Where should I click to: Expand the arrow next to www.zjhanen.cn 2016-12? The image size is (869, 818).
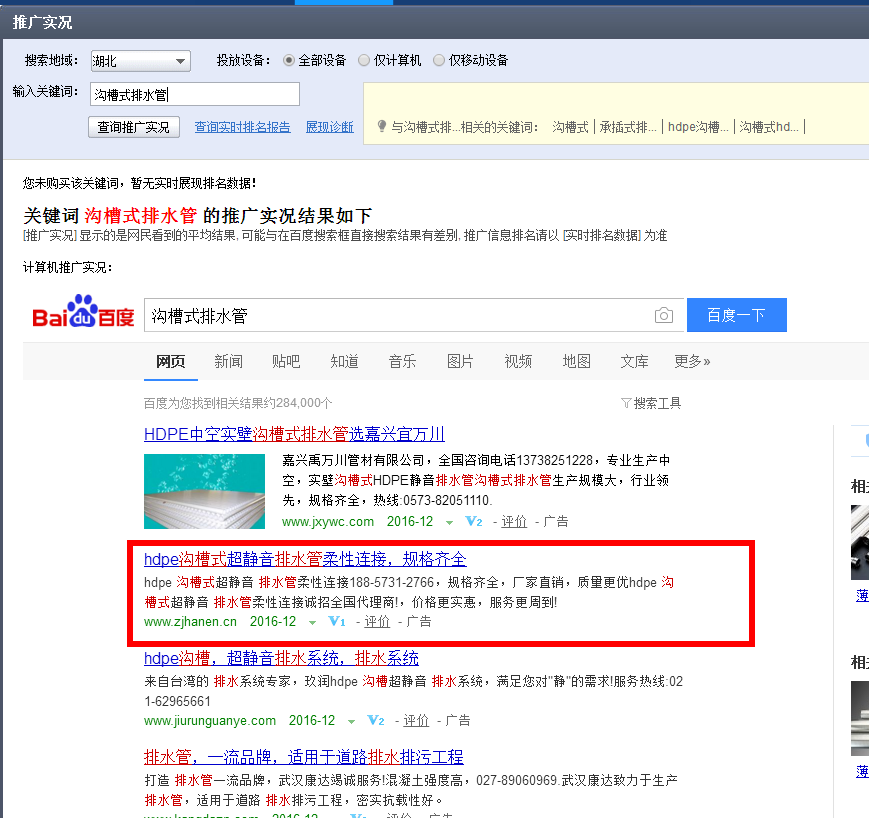tap(313, 622)
